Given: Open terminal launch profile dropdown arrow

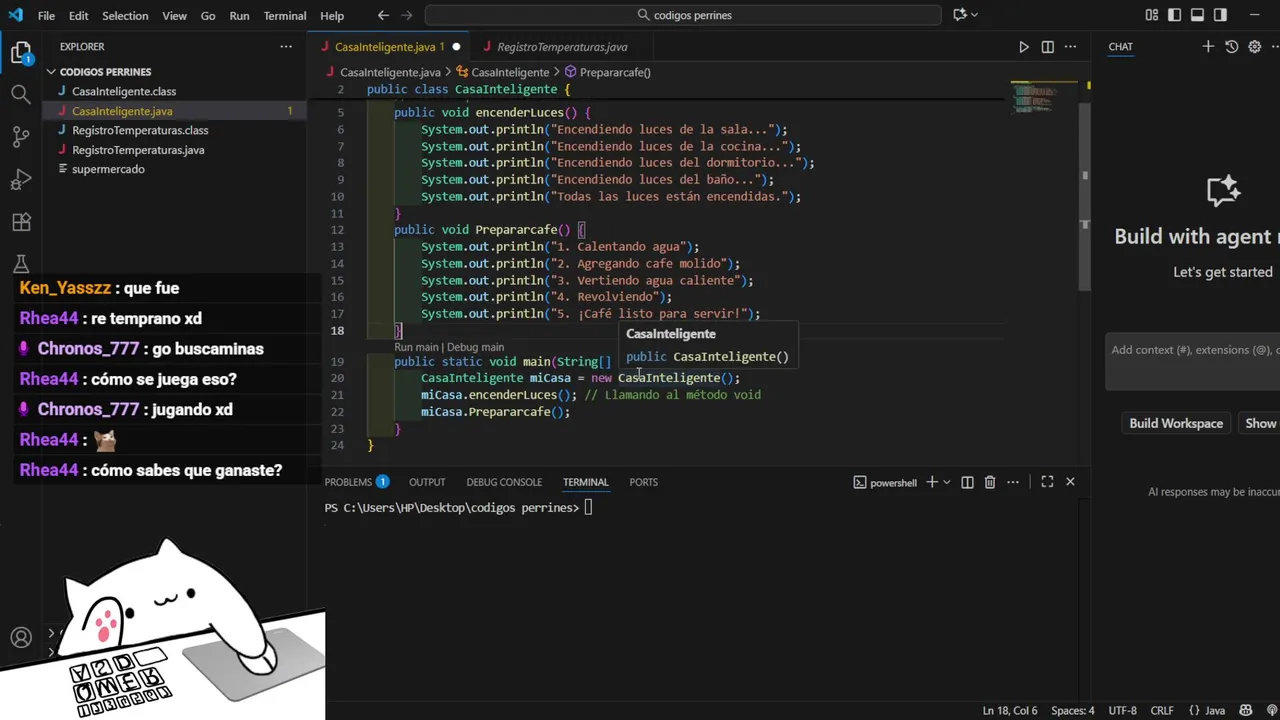Looking at the screenshot, I should (x=947, y=482).
